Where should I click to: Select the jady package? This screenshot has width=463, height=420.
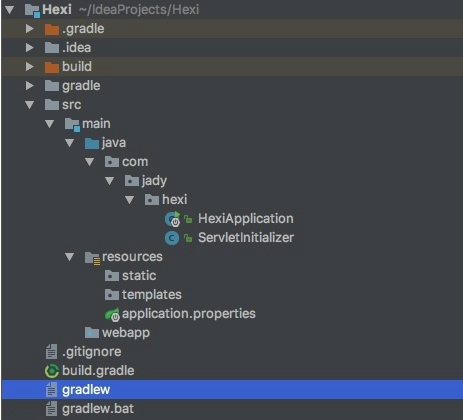point(146,181)
